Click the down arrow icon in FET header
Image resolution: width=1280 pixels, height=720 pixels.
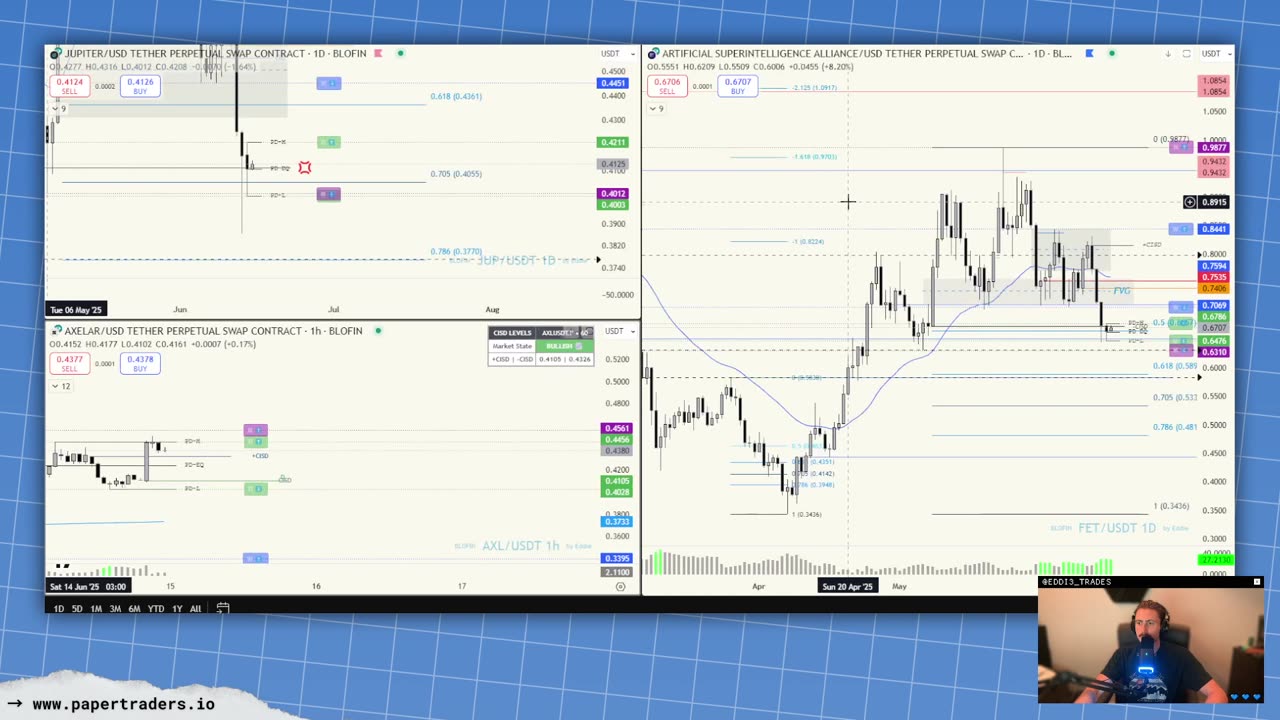(1167, 54)
